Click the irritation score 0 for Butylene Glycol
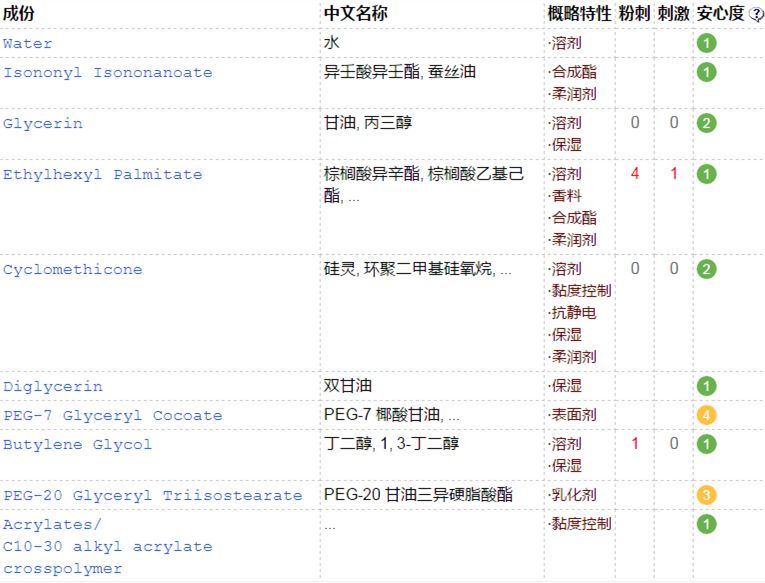 (674, 443)
